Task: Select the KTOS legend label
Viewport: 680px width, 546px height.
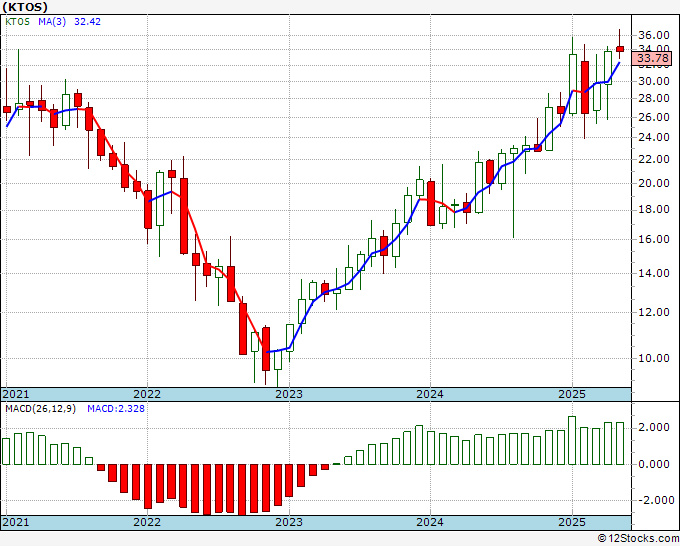Action: [17, 21]
